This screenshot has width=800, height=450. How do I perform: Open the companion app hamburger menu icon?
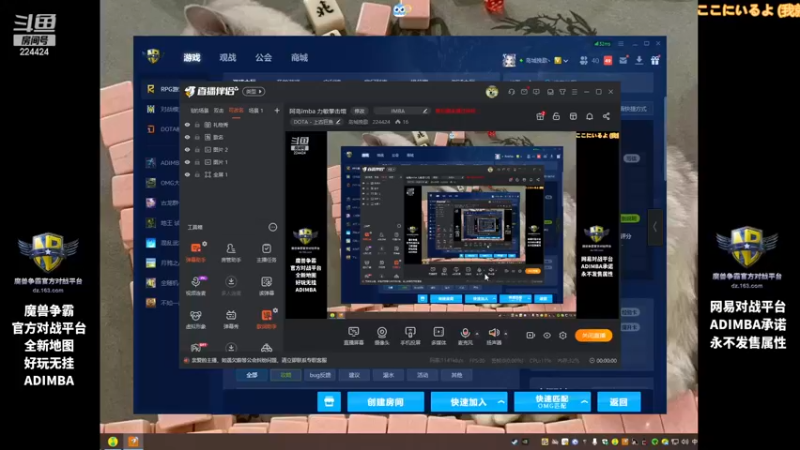(x=574, y=92)
